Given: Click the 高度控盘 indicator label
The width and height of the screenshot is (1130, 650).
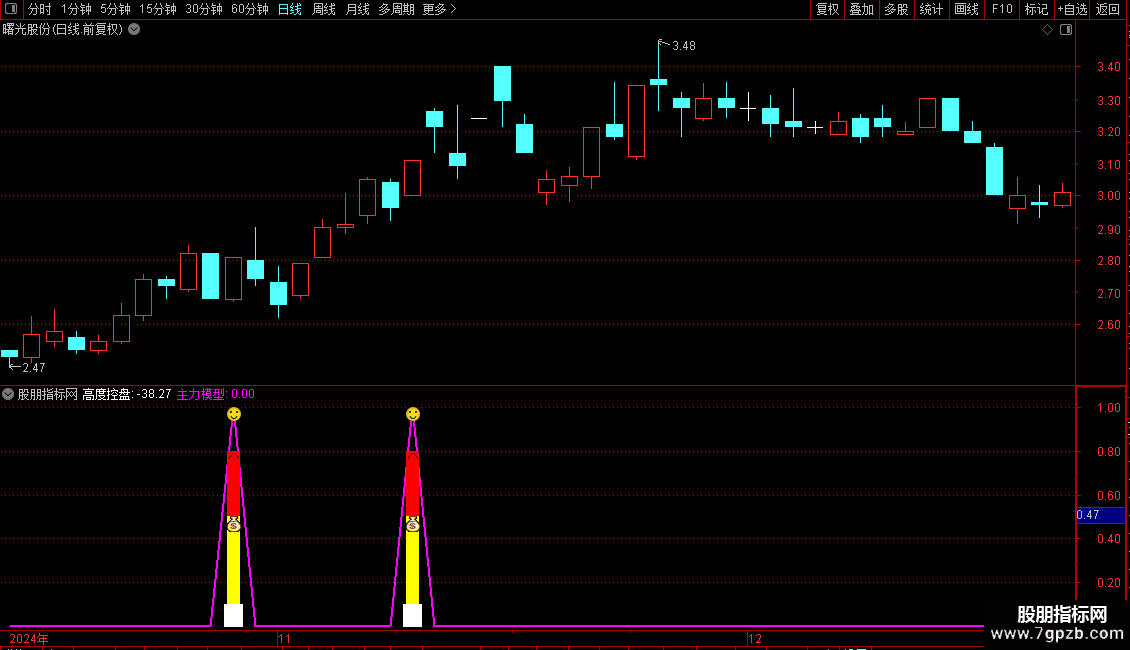Looking at the screenshot, I should [107, 394].
